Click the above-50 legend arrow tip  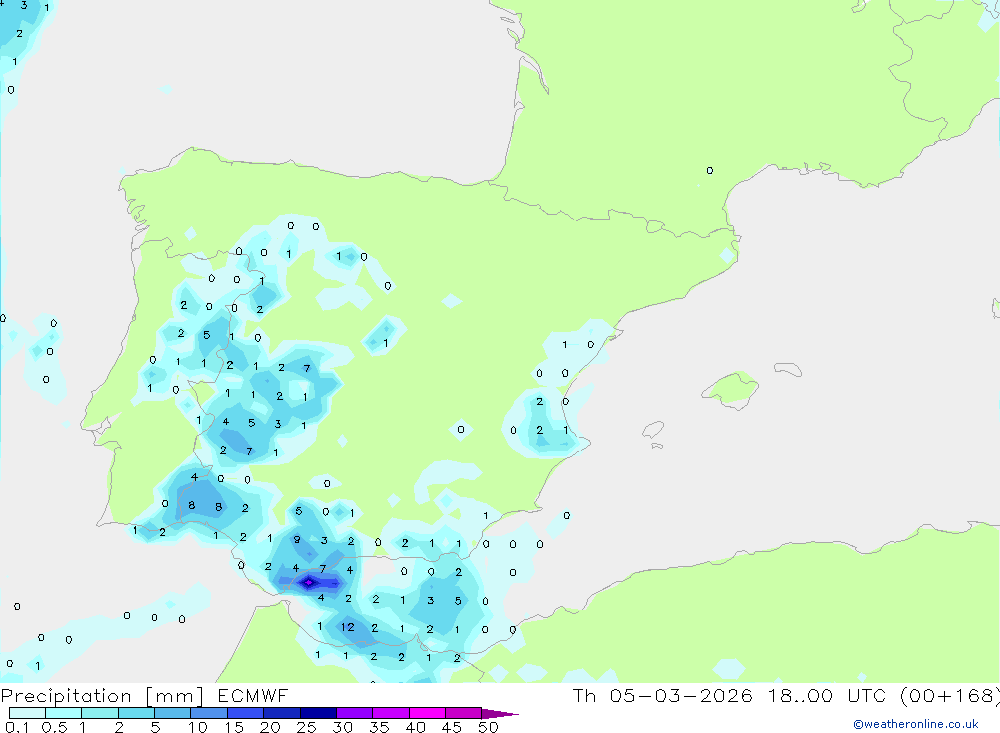pyautogui.click(x=501, y=713)
